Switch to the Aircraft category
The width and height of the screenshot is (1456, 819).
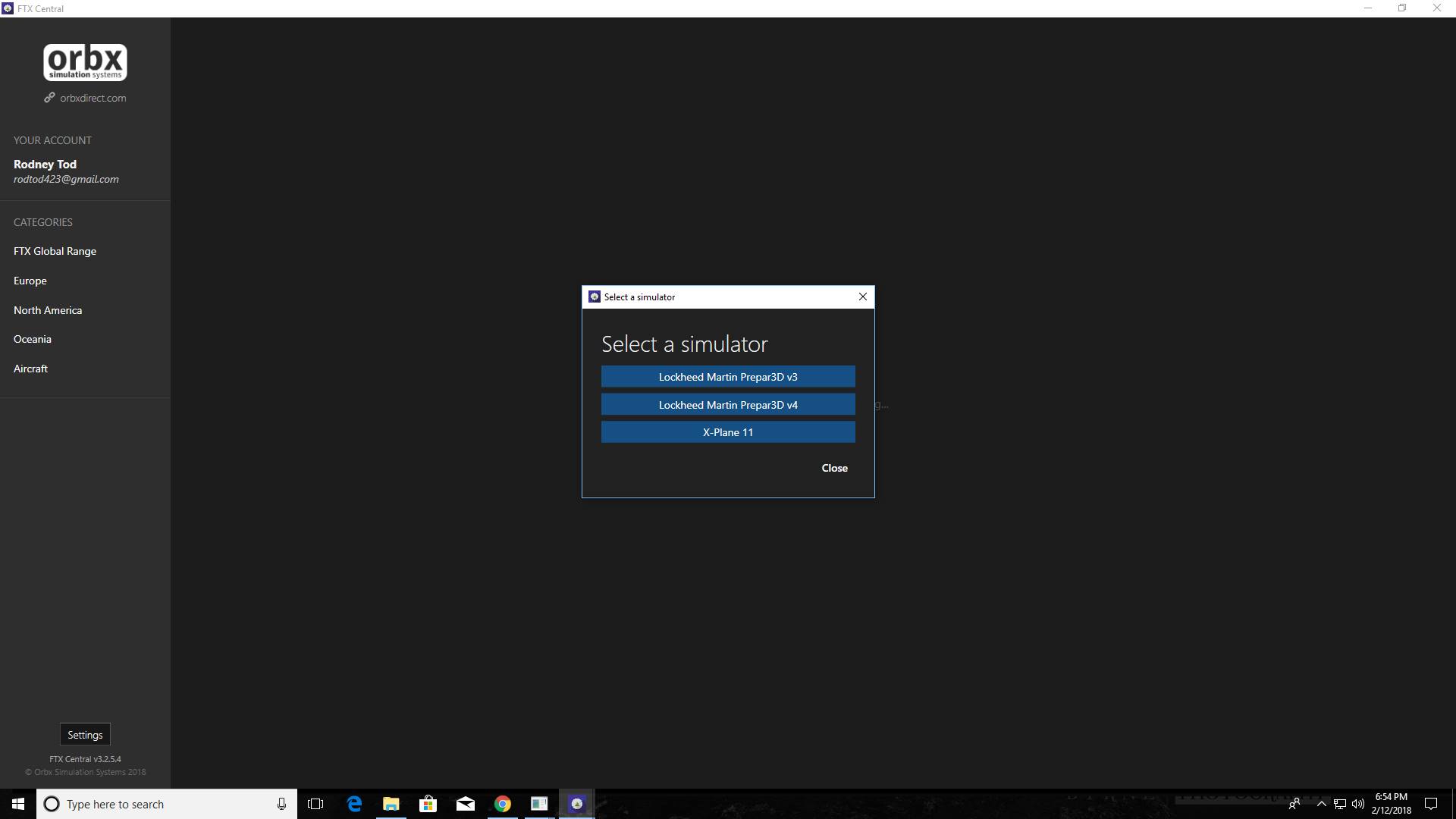[30, 369]
